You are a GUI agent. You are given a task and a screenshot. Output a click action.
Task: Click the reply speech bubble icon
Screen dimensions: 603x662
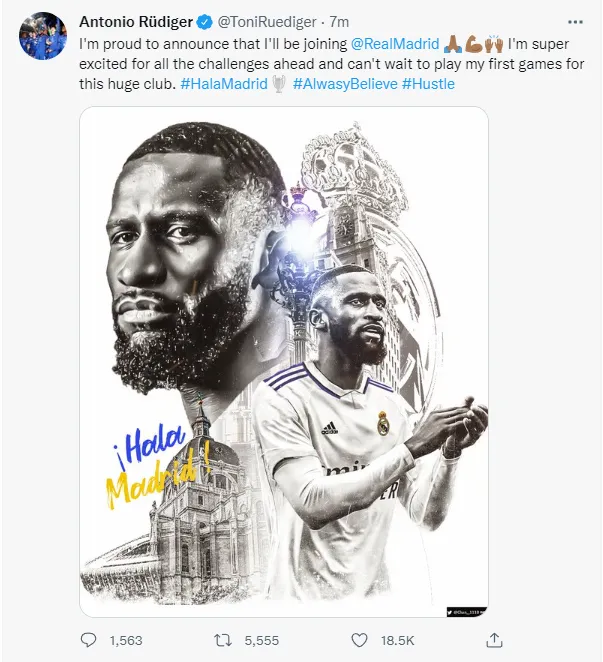[x=88, y=640]
